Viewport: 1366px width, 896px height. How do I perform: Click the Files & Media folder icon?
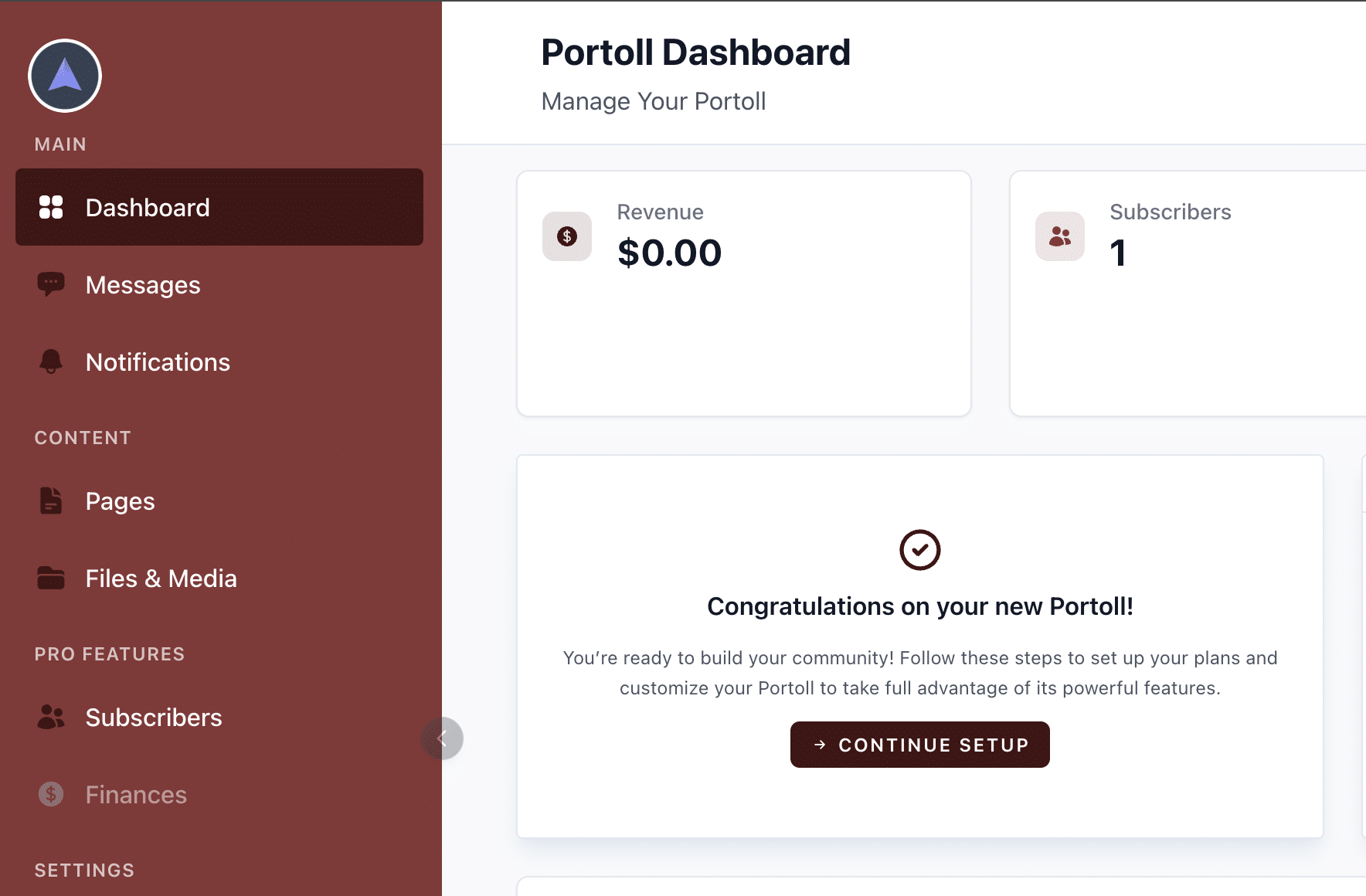(x=51, y=578)
